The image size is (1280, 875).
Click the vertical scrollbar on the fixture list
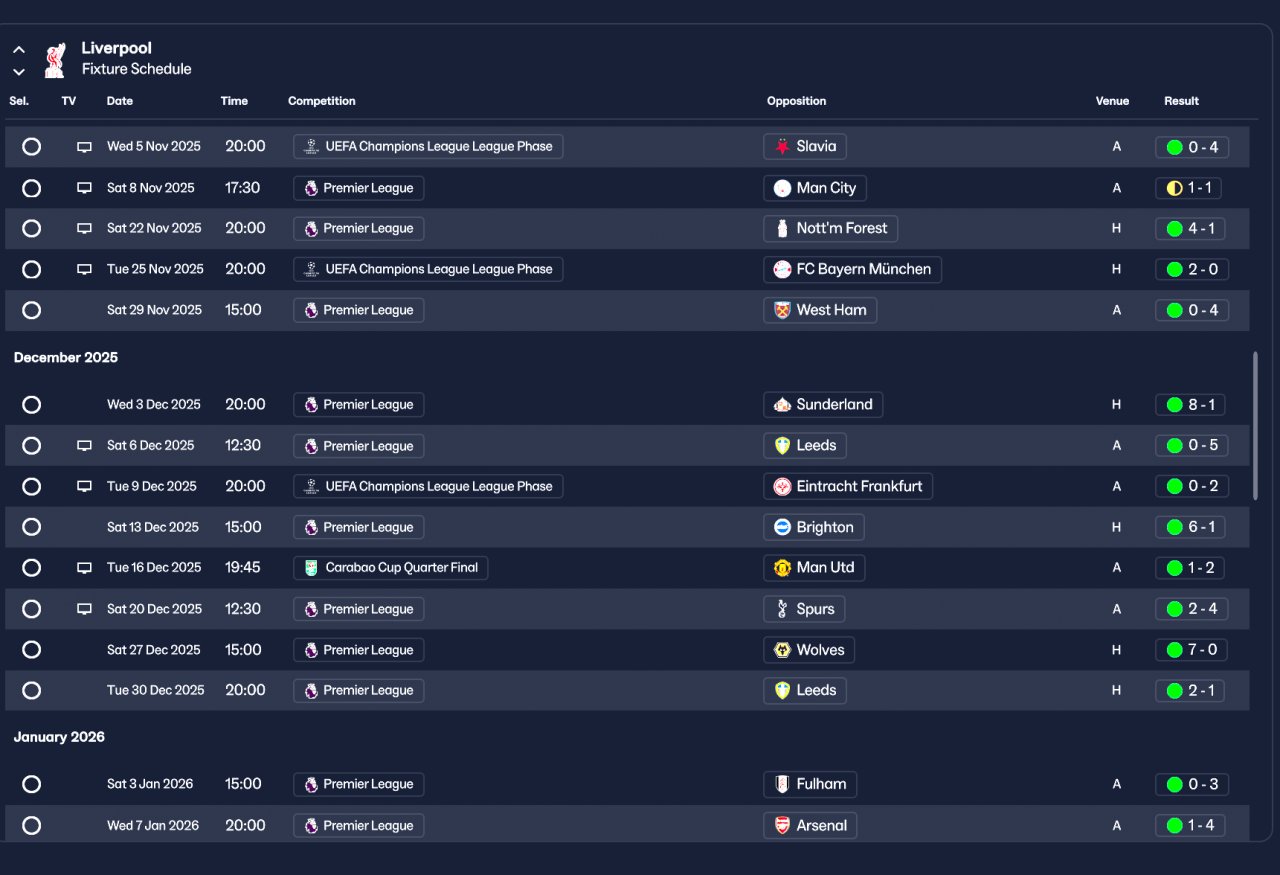pyautogui.click(x=1255, y=425)
